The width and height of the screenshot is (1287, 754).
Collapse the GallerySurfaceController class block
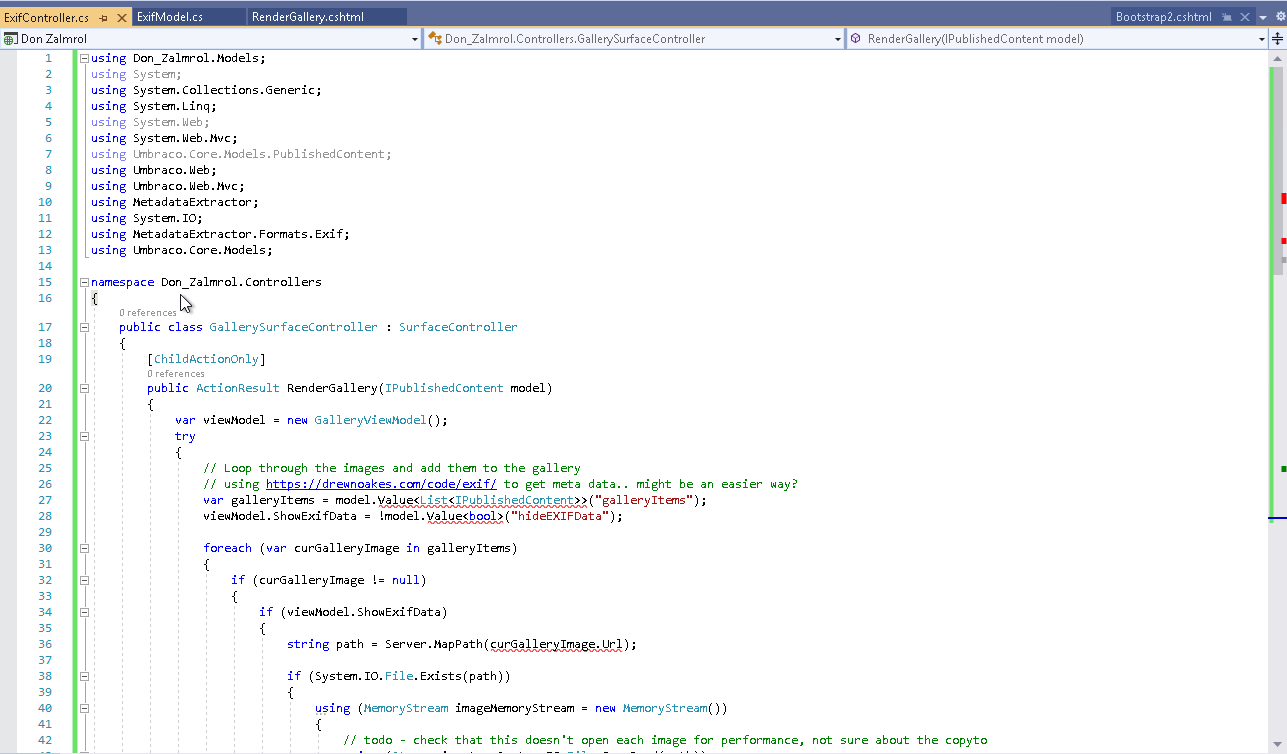84,327
